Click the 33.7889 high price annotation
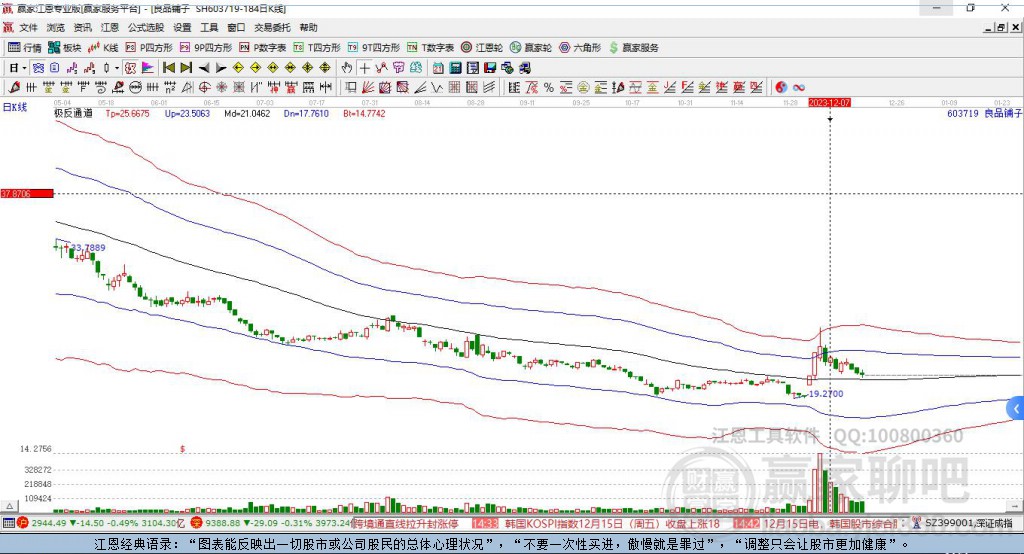The height and width of the screenshot is (554, 1024). pos(88,248)
